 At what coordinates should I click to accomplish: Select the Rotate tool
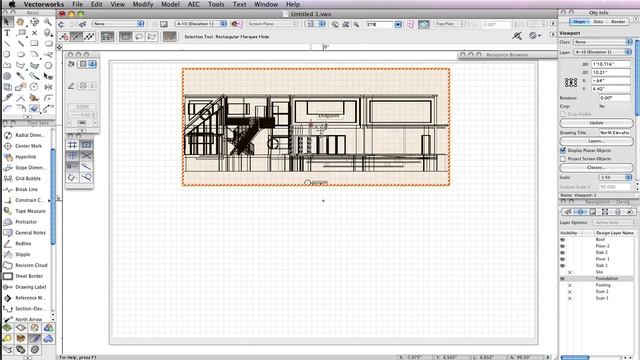[x=34, y=87]
